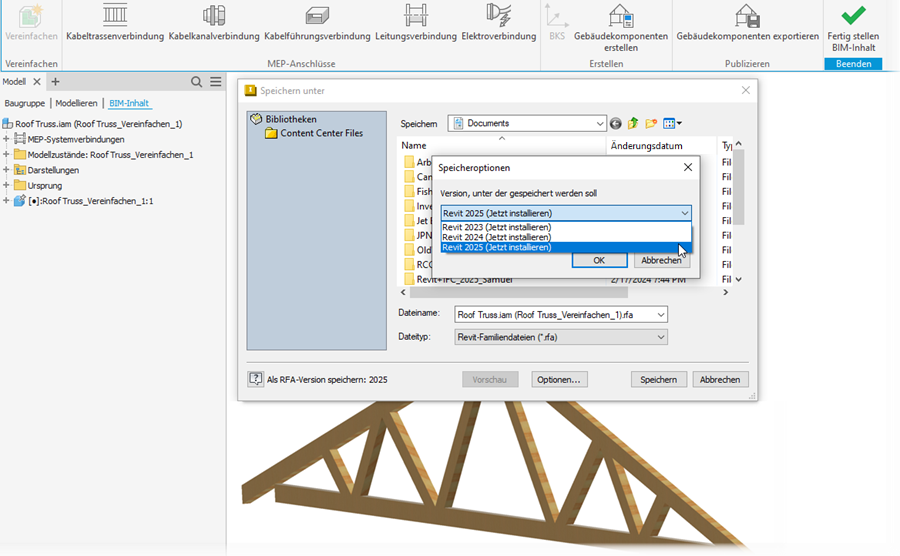Viewport: 900px width, 556px height.
Task: Add a new browser panel with plus
Action: tap(55, 81)
